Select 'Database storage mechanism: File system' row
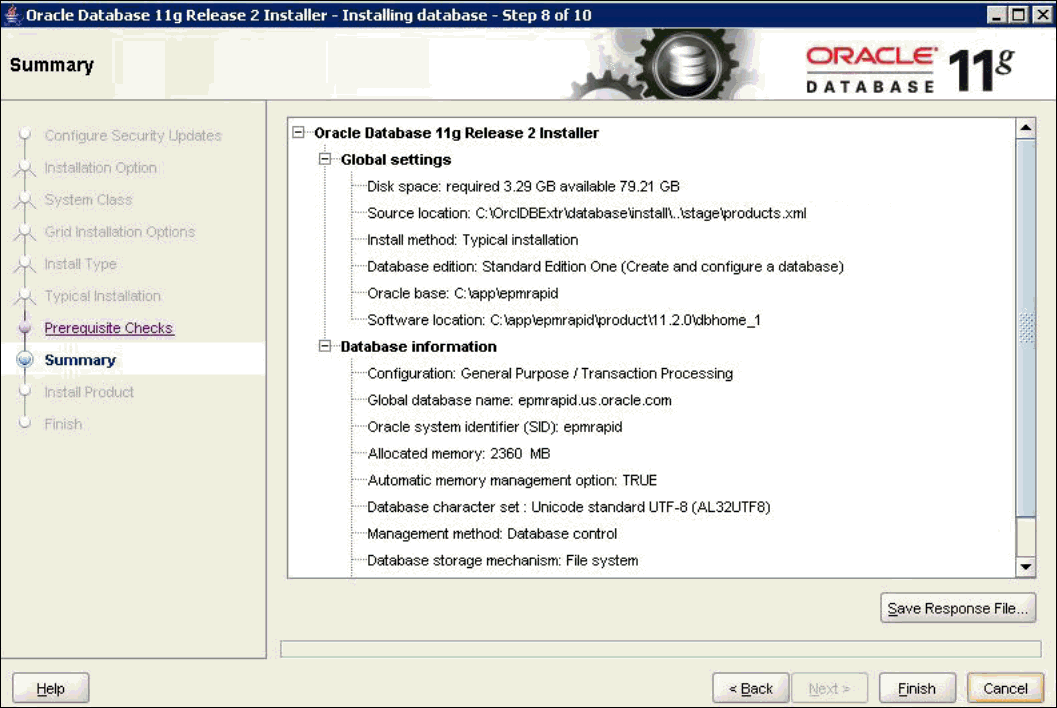This screenshot has width=1057, height=708. [x=502, y=560]
